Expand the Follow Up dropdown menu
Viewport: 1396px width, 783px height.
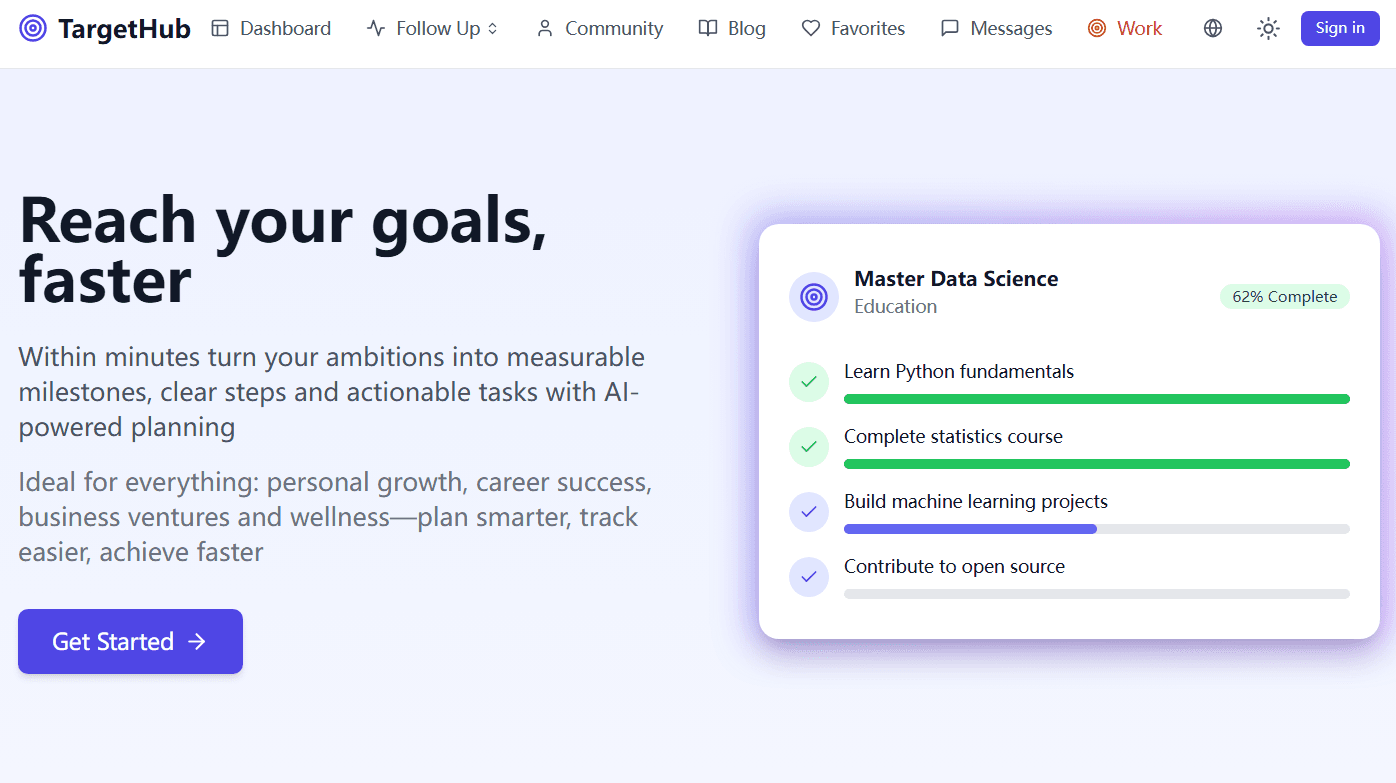click(x=432, y=29)
